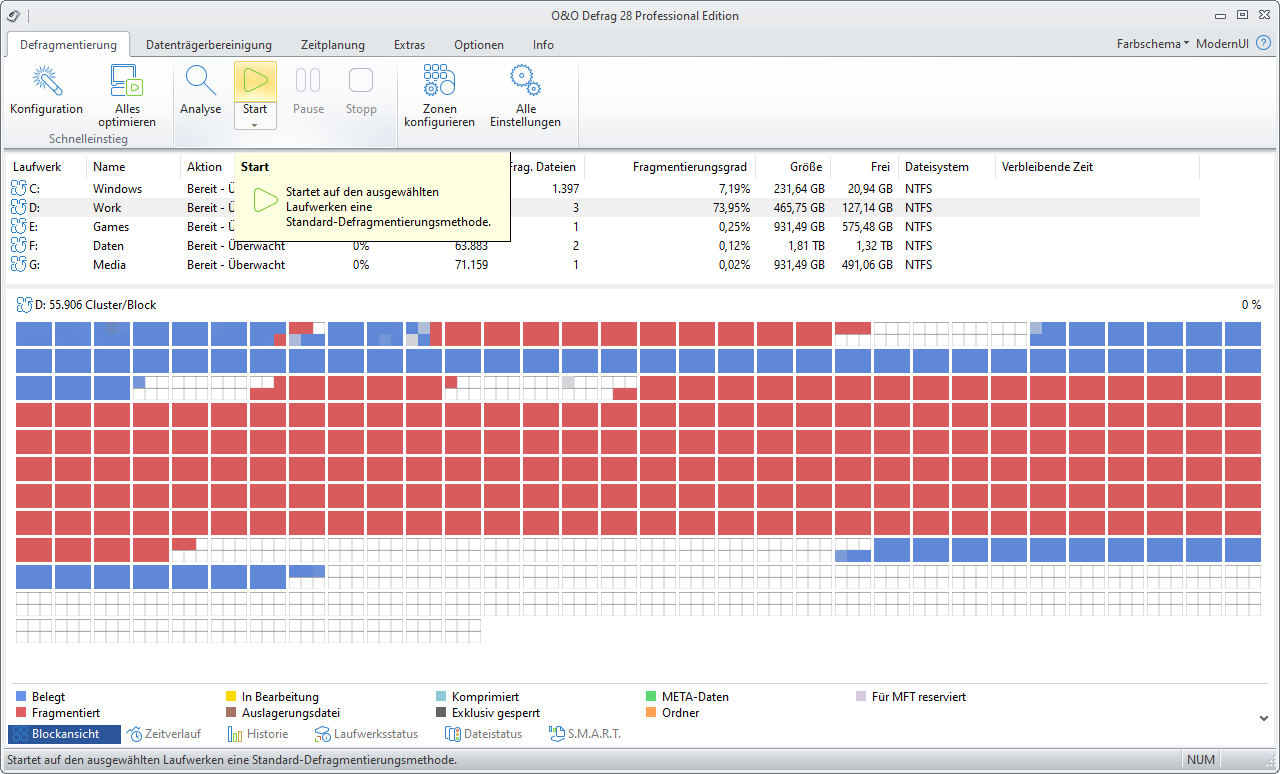Click the brown Auslagerungsdatei legend swatch

coord(231,713)
